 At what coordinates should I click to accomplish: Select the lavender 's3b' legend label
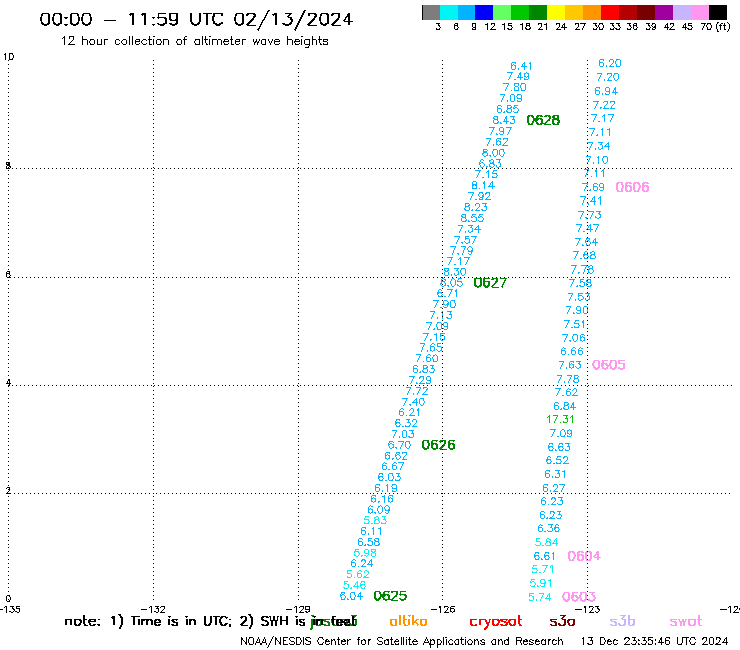[x=622, y=621]
